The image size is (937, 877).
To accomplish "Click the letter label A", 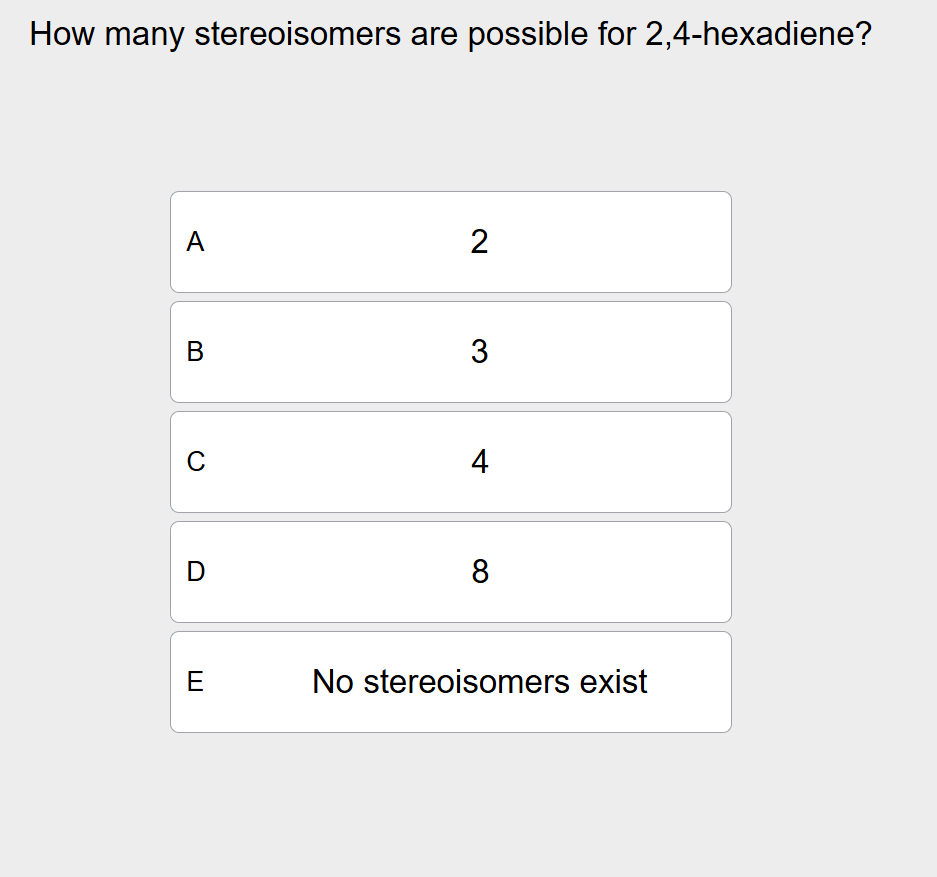I will tap(195, 242).
